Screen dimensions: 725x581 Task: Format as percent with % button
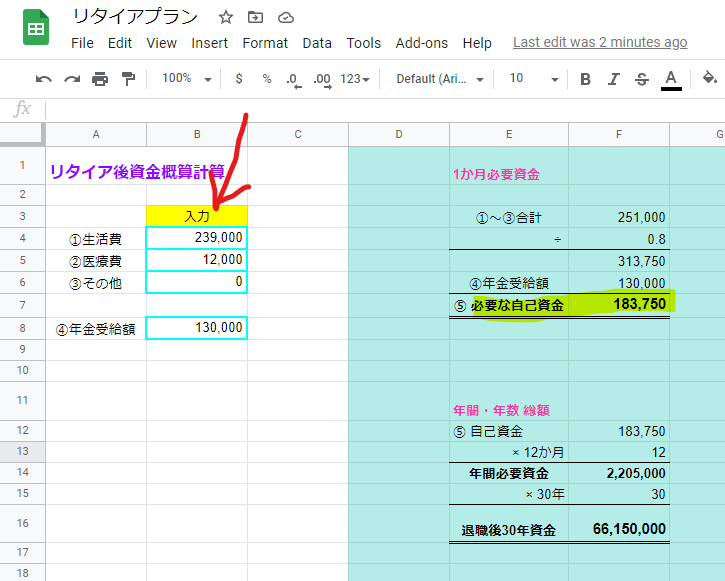coord(267,79)
